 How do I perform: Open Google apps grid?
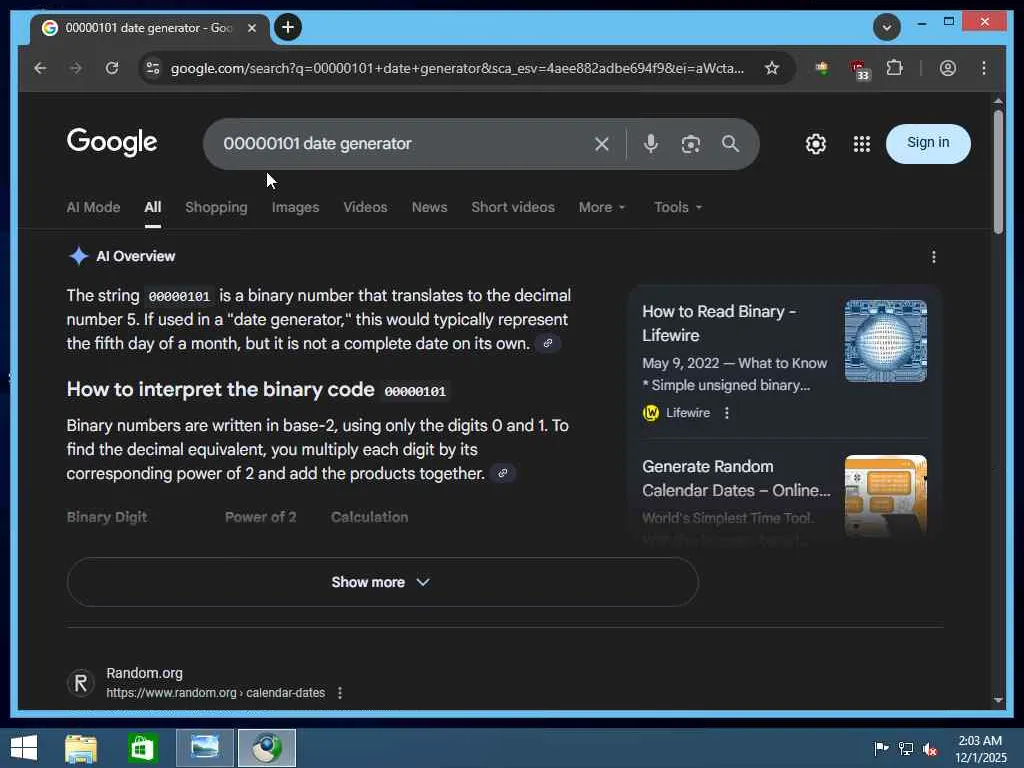[861, 144]
